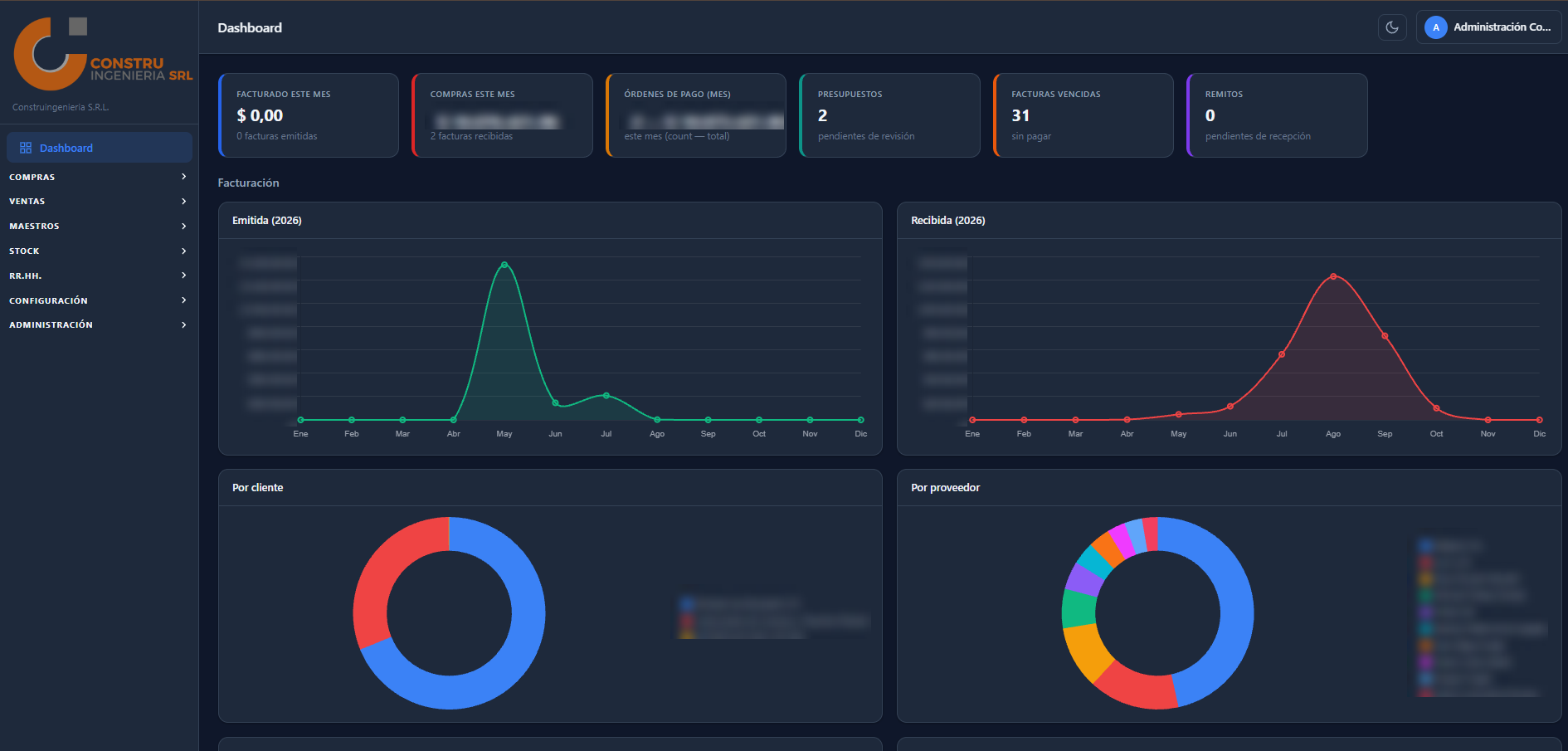1568x751 pixels.
Task: Click the blue 'A' user avatar
Action: coord(1436,27)
